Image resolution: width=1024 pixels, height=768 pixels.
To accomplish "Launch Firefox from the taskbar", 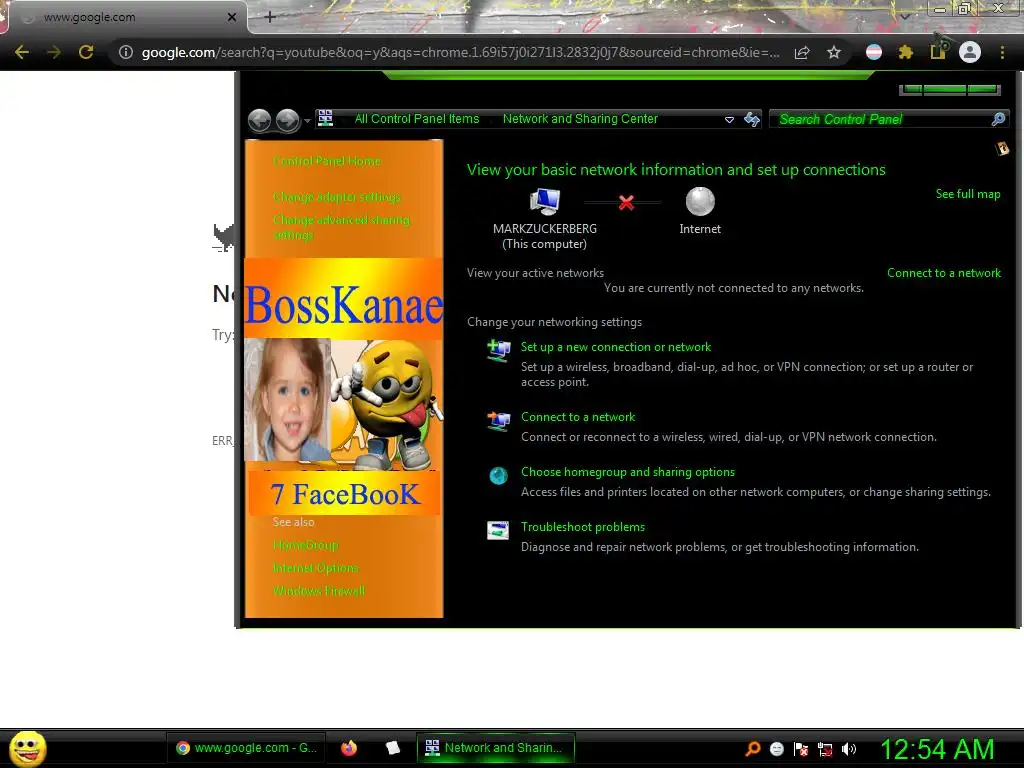I will (349, 748).
